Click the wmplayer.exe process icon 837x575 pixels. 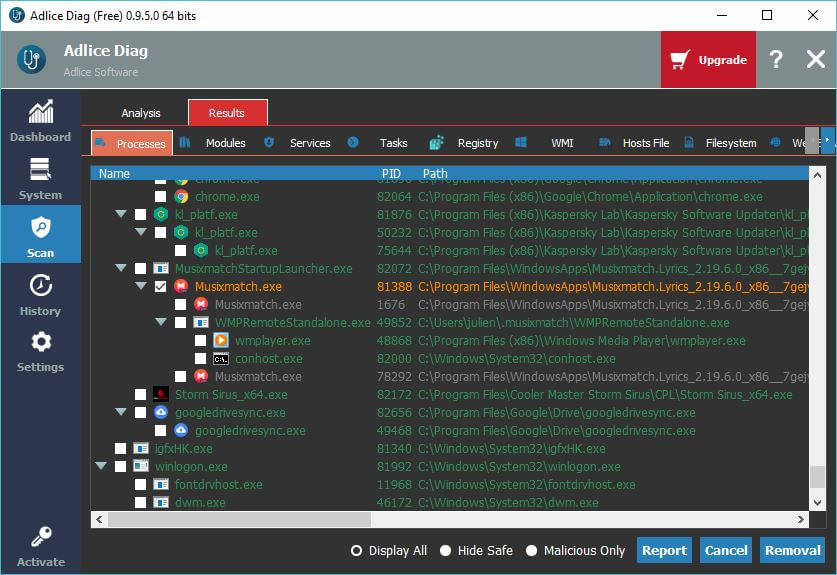pos(221,341)
